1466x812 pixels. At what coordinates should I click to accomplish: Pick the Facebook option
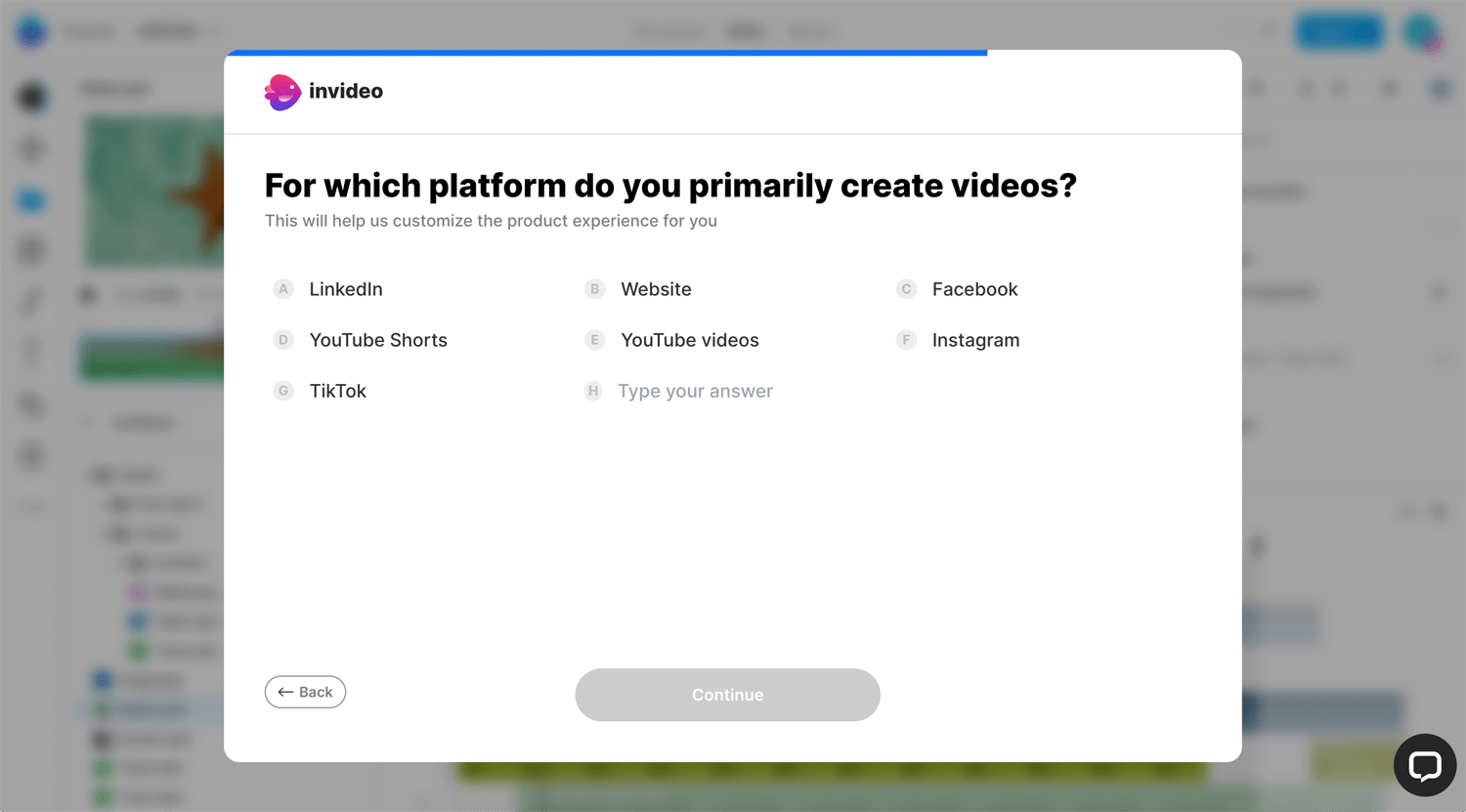coord(957,289)
